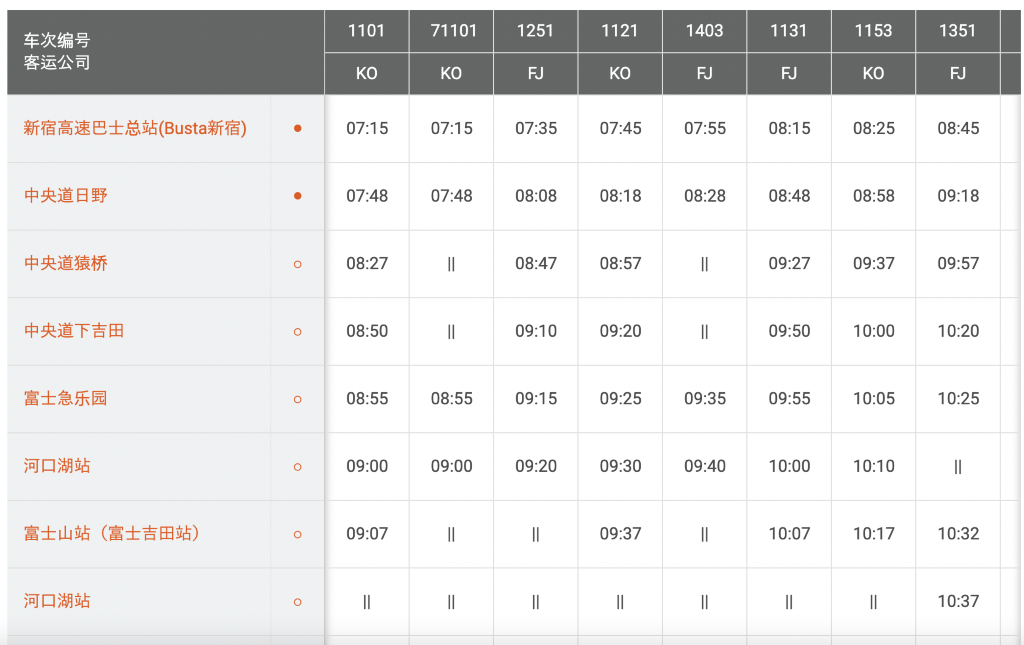Open the 中央道日野 stop link
Viewport: 1024px width, 645px height.
[66, 196]
